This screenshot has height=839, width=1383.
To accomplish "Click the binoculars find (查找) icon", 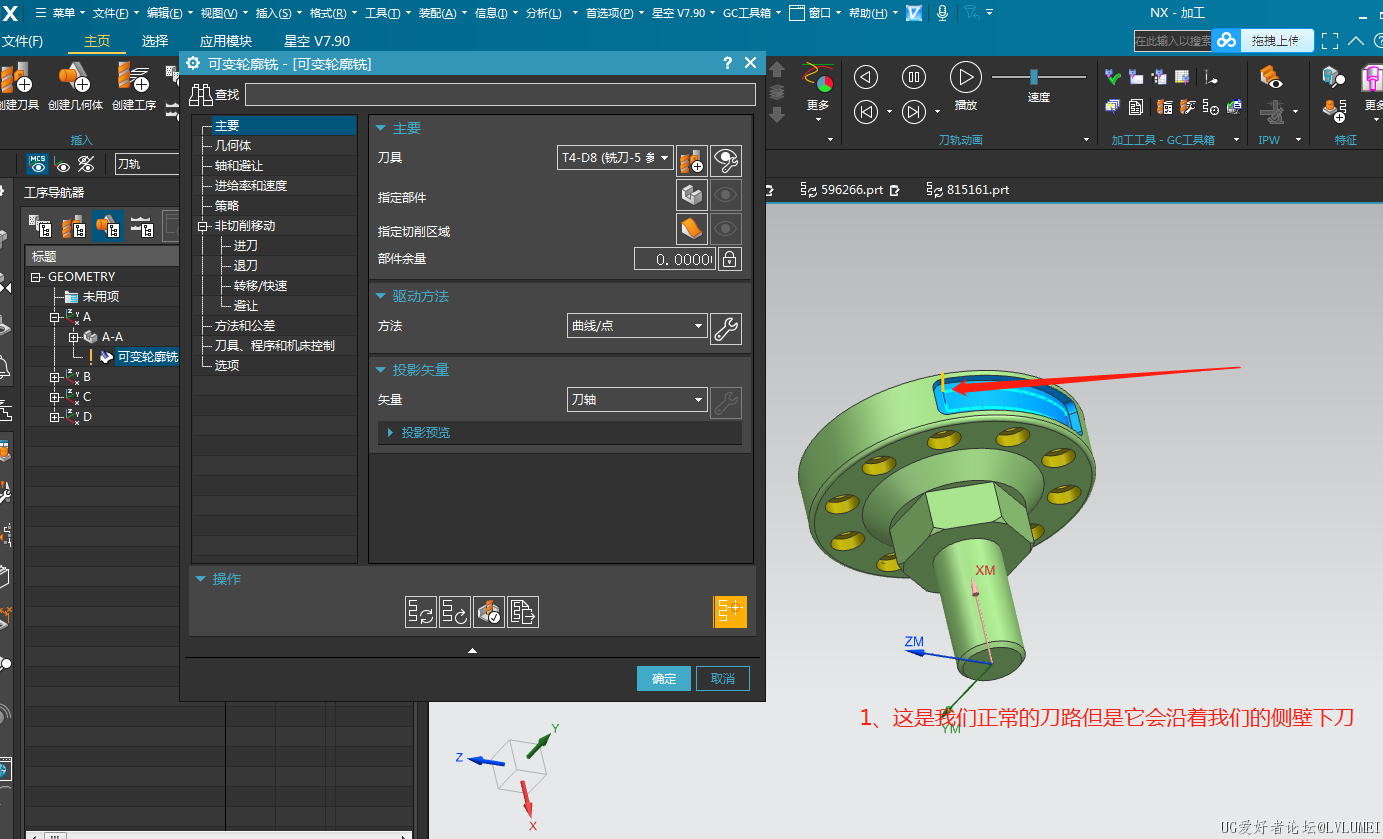I will coord(201,95).
